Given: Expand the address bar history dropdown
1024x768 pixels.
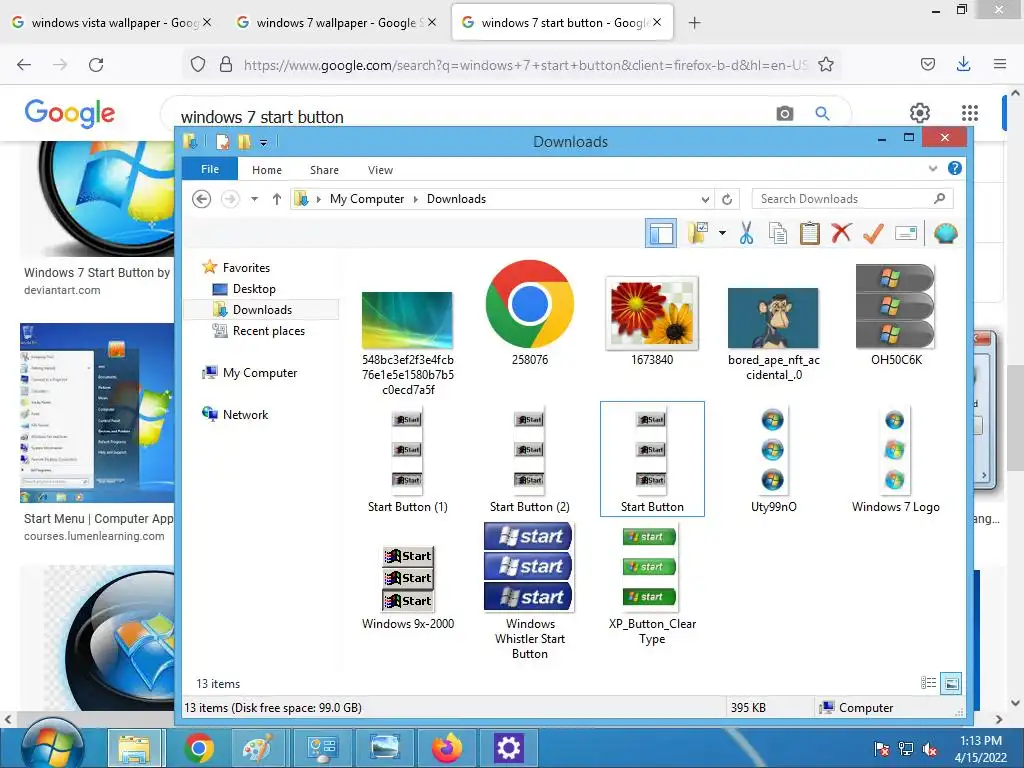Looking at the screenshot, I should (x=705, y=199).
